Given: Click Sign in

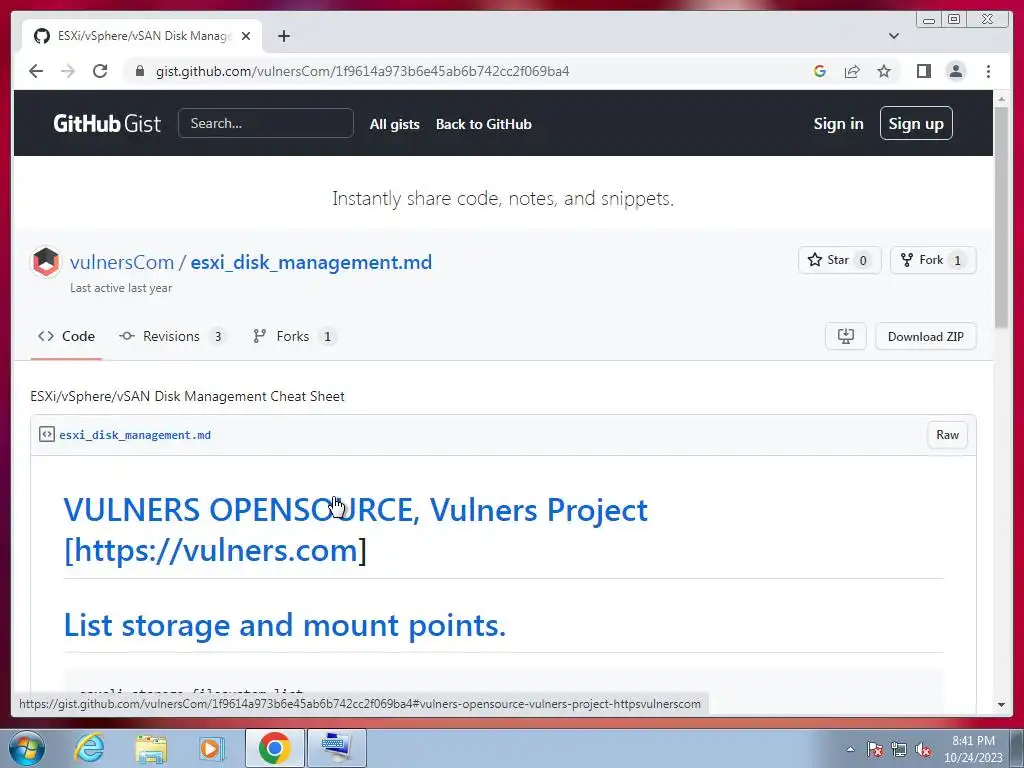Looking at the screenshot, I should pyautogui.click(x=838, y=123).
